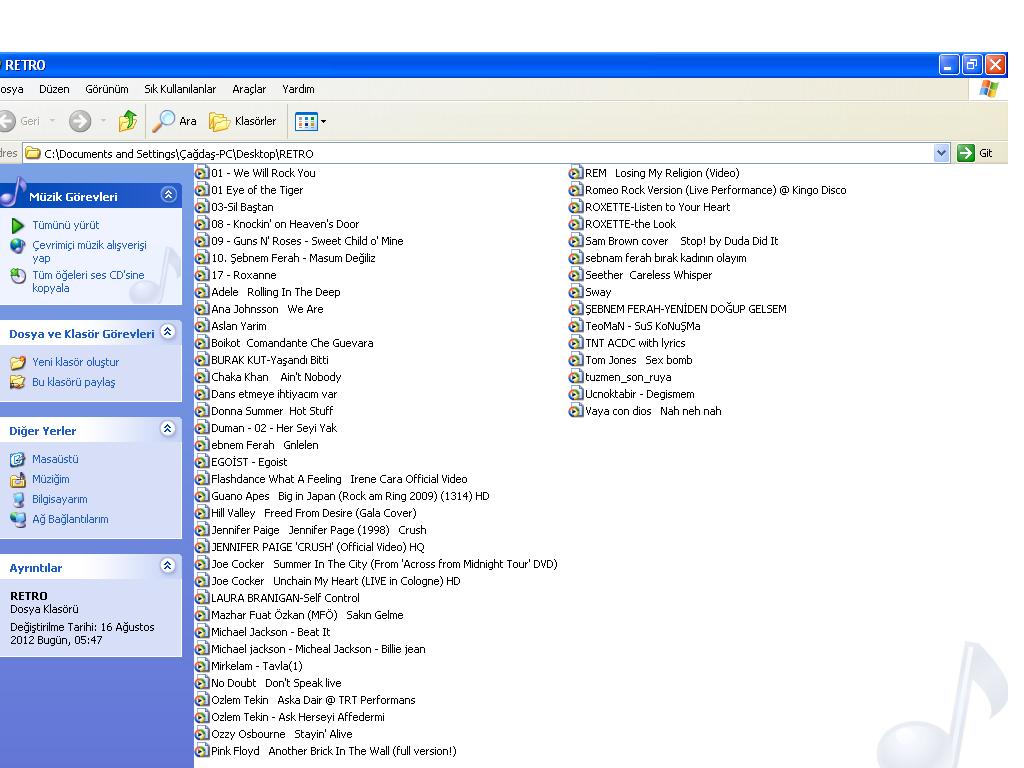Select icon of 08 - Knockin' on Heaven's Door
Viewport: 1024px width, 768px height.
202,224
